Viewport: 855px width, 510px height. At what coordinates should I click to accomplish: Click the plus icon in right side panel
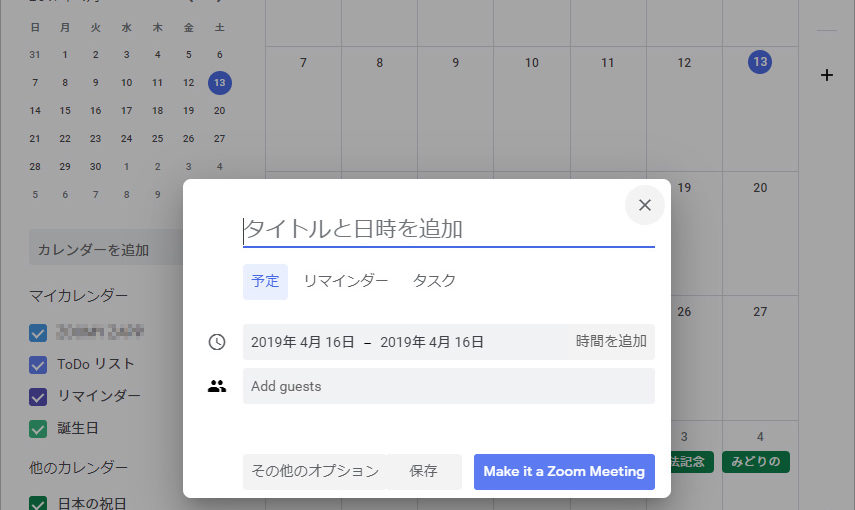[827, 75]
